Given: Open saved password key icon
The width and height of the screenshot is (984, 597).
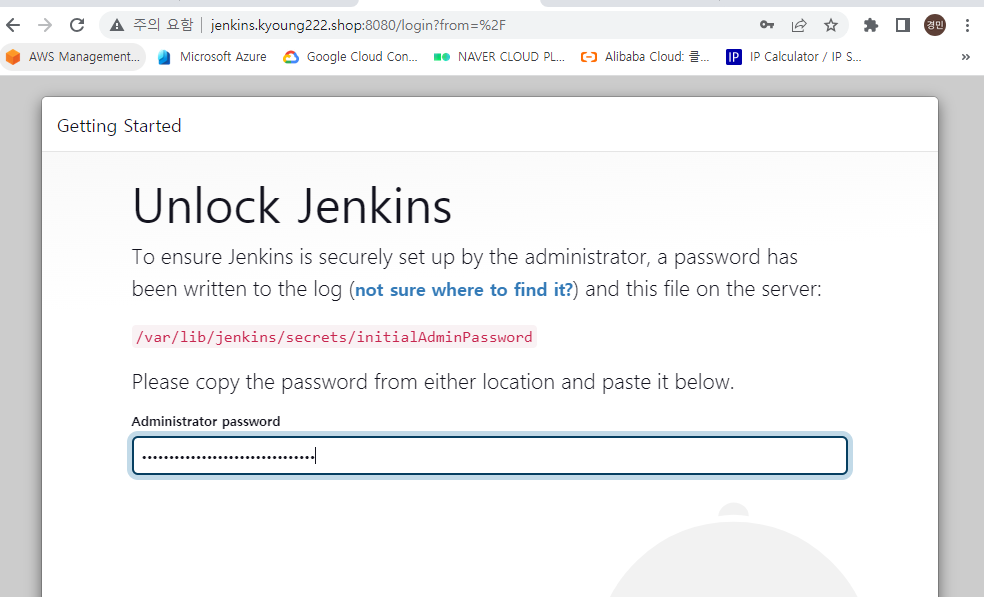Looking at the screenshot, I should click(x=766, y=25).
